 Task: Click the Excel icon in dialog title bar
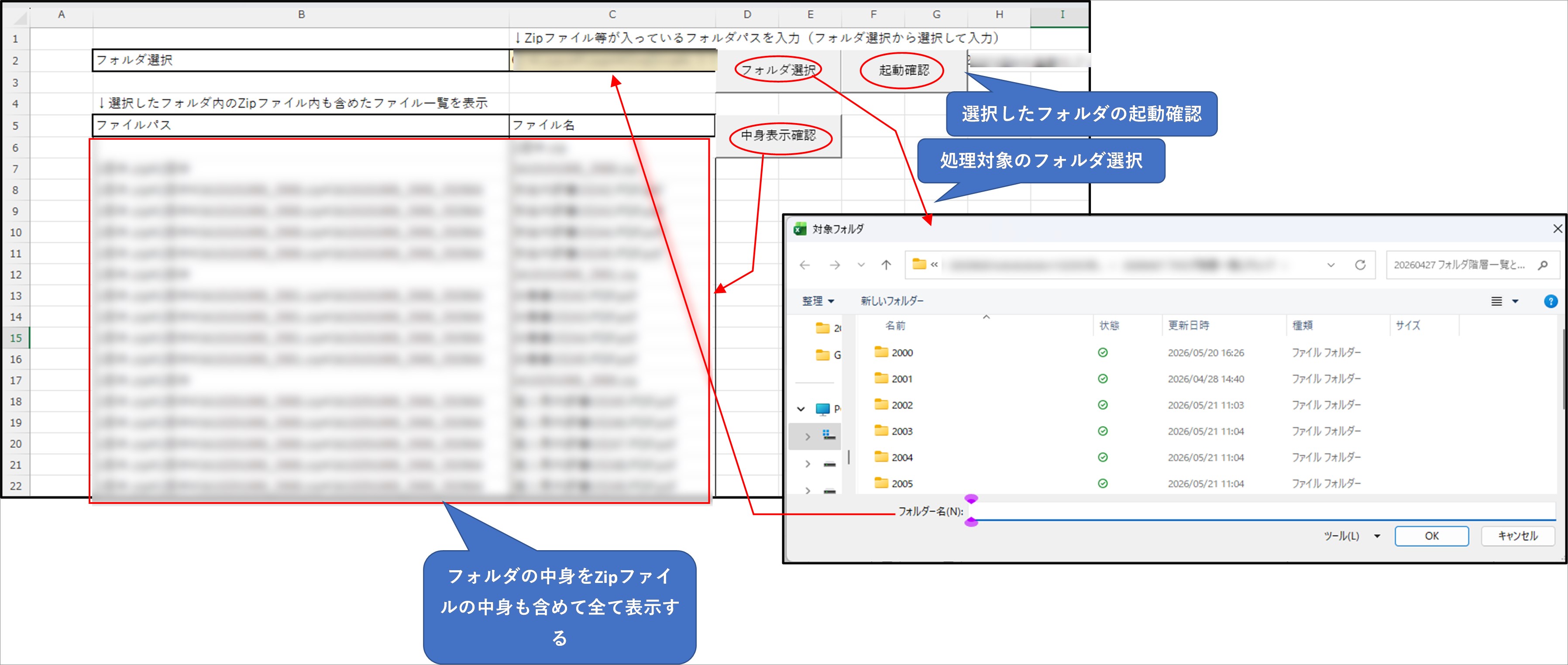[801, 229]
